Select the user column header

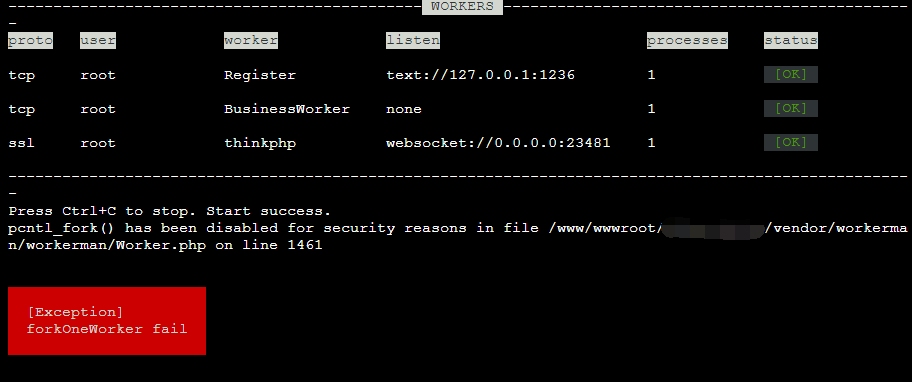tap(98, 40)
